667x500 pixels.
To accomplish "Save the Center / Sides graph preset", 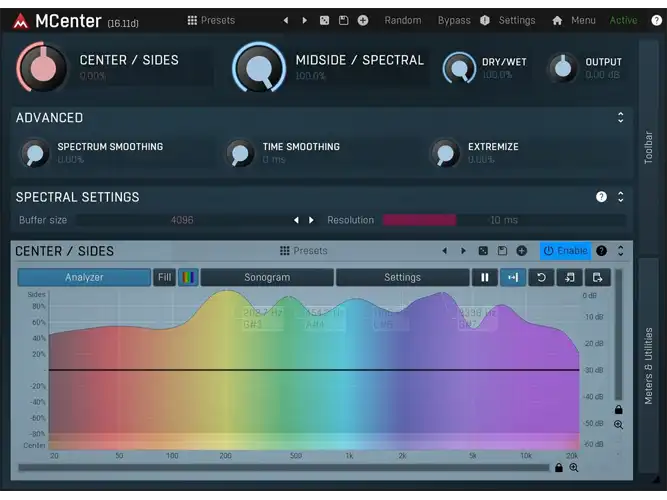I will point(502,251).
